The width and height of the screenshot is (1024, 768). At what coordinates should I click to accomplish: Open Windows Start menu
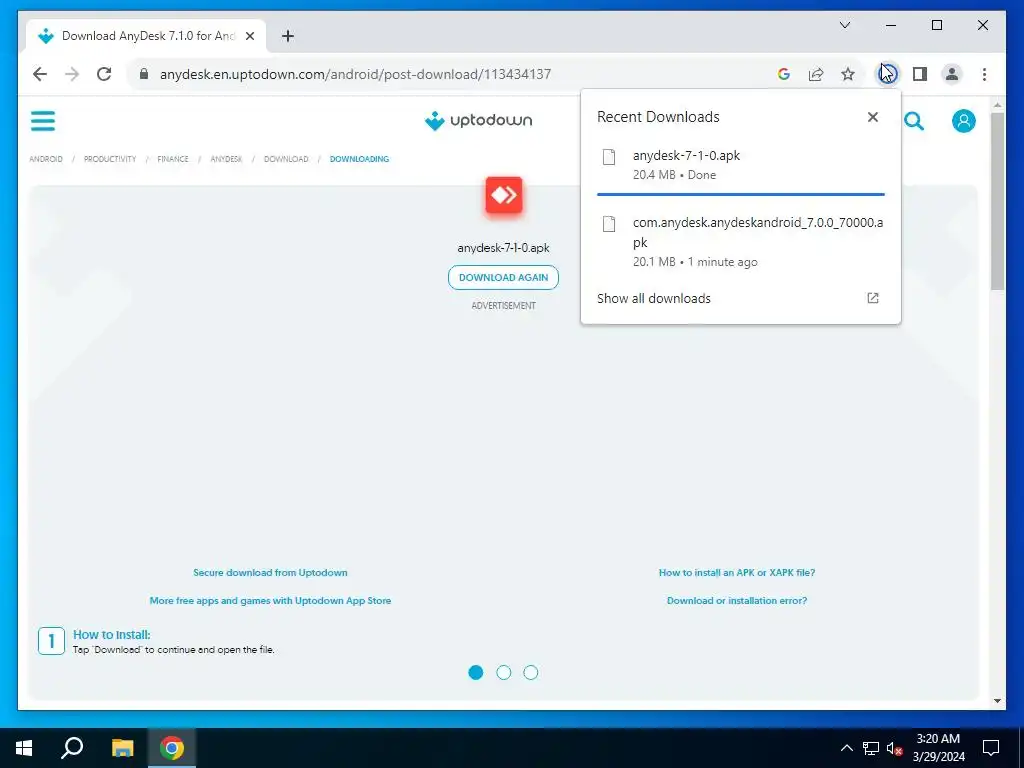click(x=24, y=748)
